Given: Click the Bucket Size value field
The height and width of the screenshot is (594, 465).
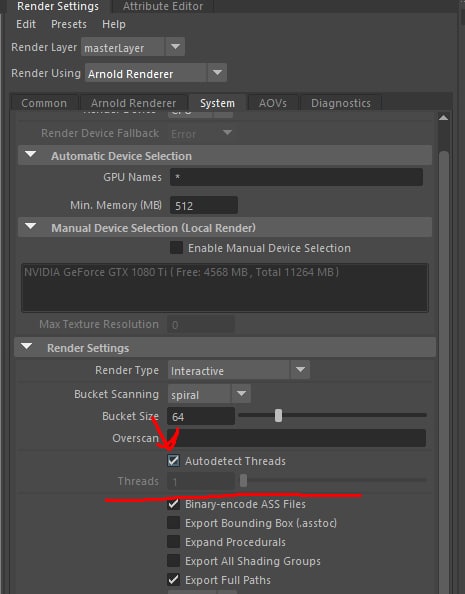Looking at the screenshot, I should click(201, 416).
